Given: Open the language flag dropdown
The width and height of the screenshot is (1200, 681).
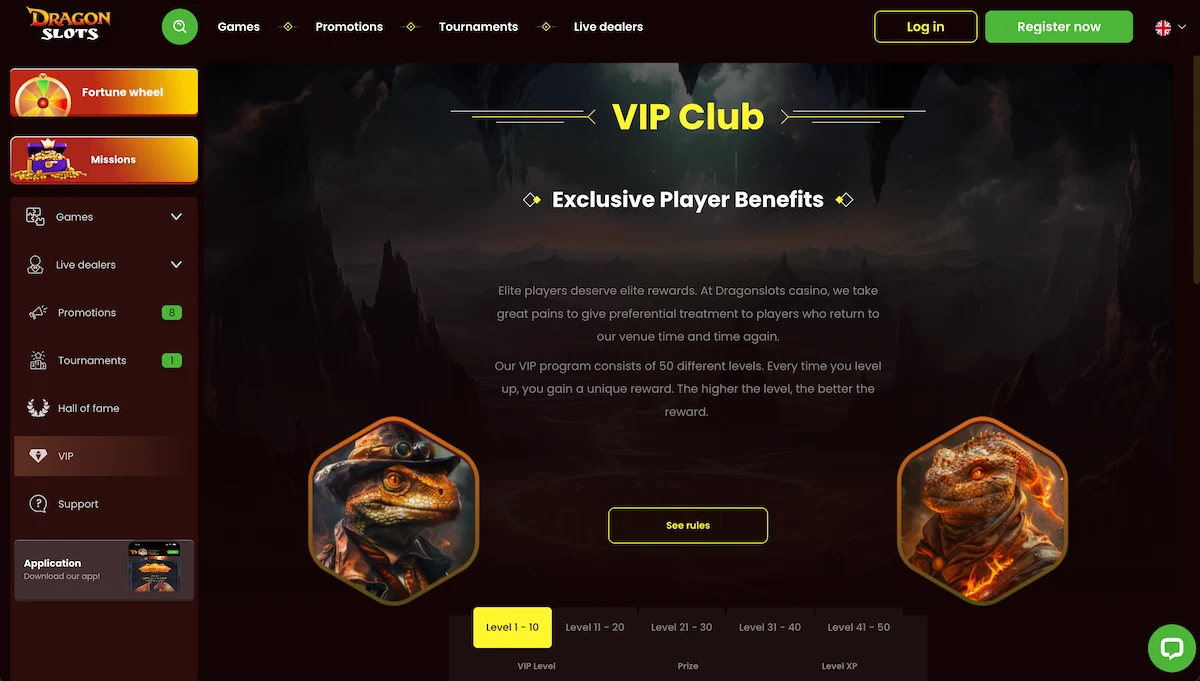Looking at the screenshot, I should tap(1171, 28).
